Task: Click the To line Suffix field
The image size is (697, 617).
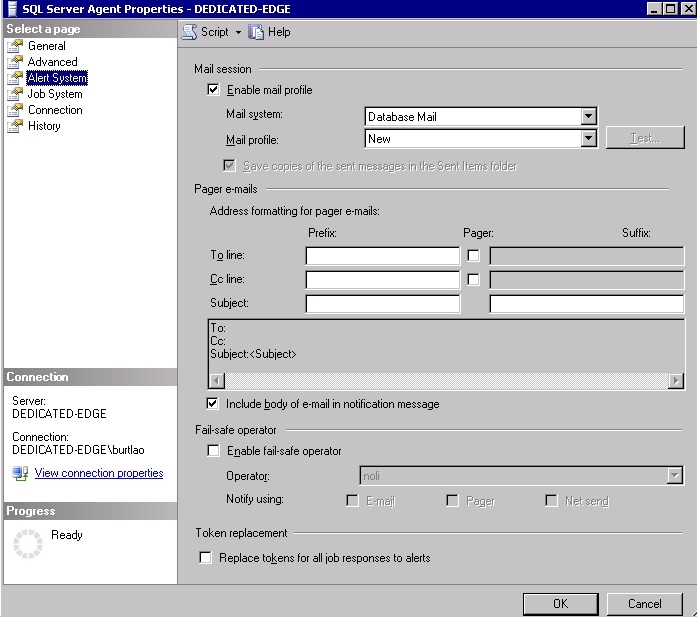Action: point(586,256)
